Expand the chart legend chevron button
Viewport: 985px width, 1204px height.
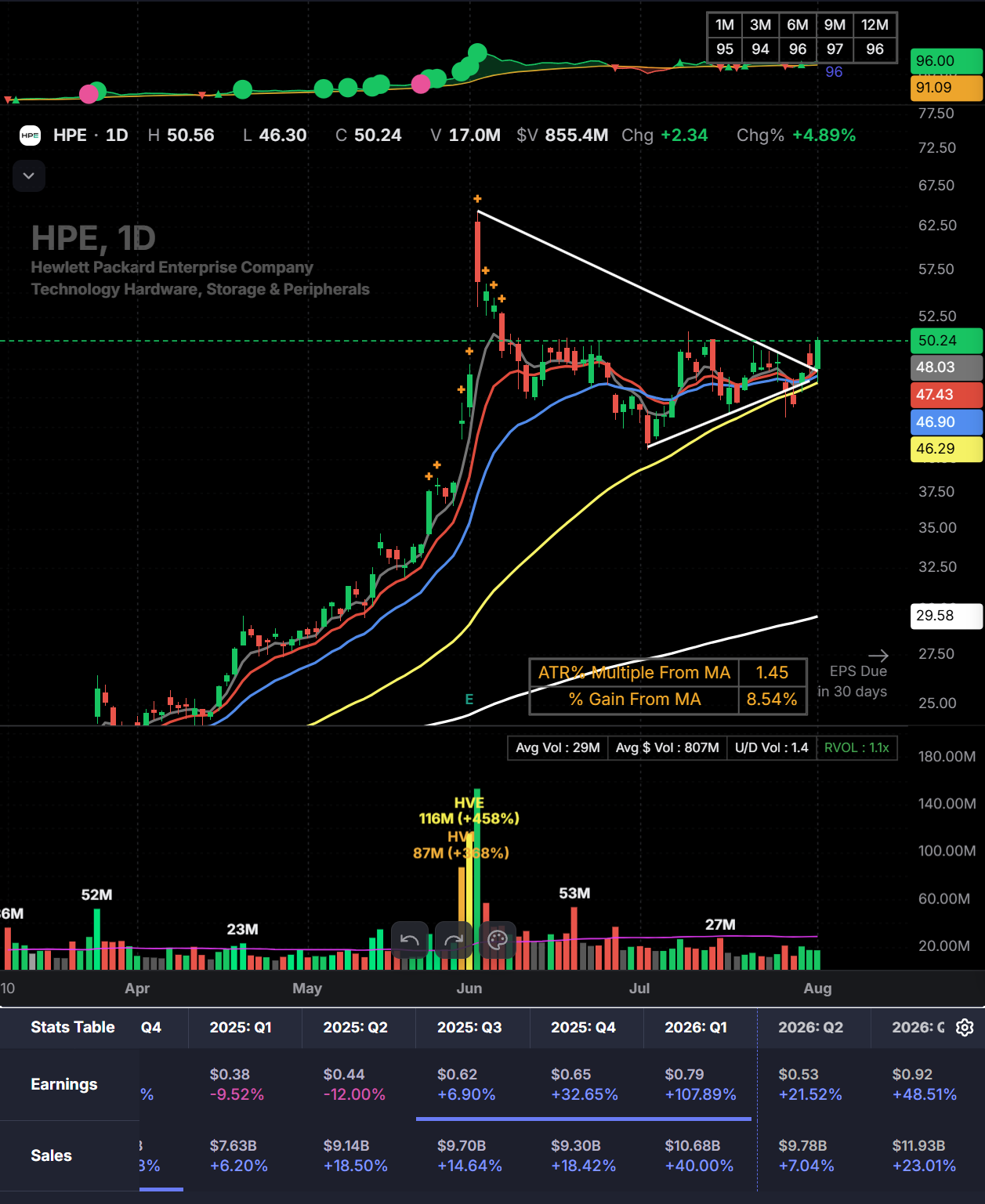[29, 175]
